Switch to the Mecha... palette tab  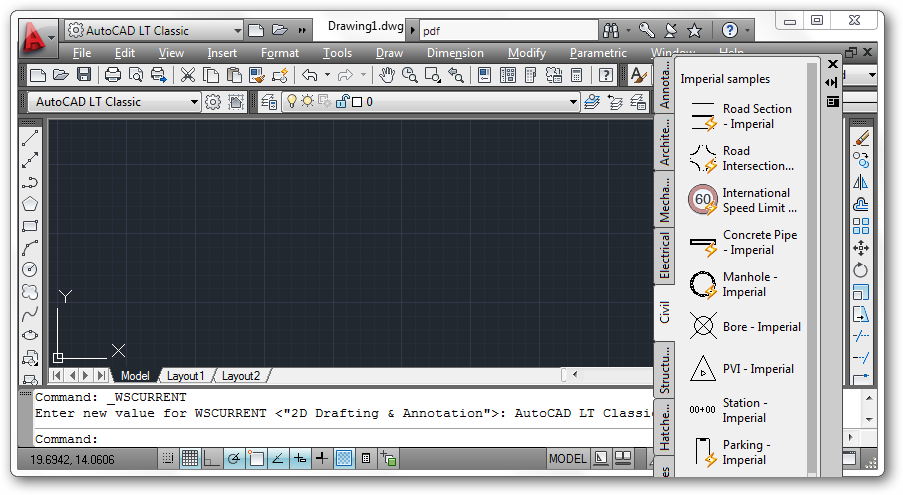coord(665,199)
